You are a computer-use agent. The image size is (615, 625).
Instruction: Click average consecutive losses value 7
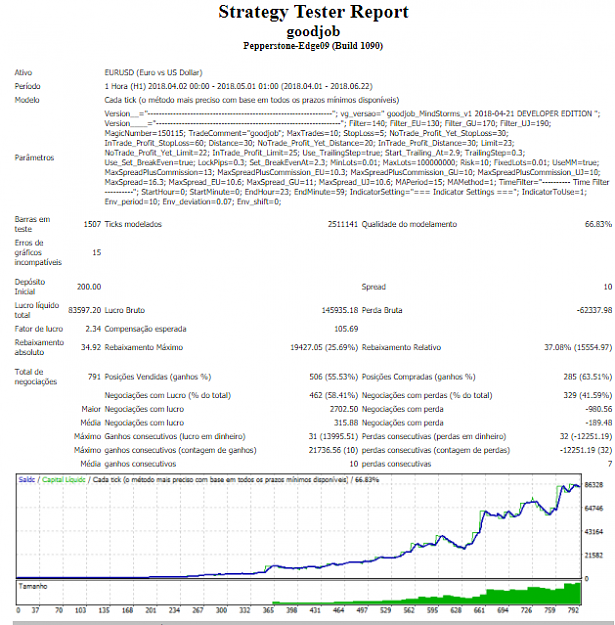pyautogui.click(x=609, y=464)
